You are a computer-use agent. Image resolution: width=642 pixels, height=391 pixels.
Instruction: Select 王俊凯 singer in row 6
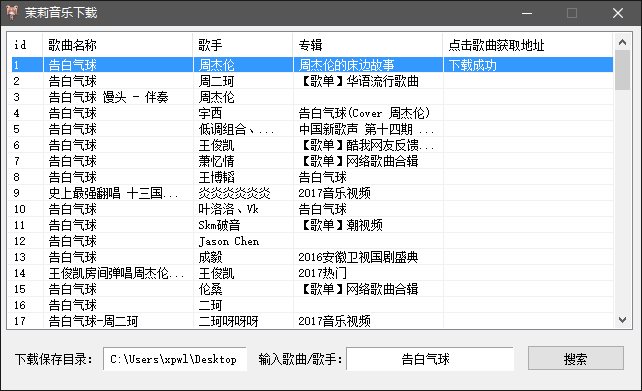click(217, 145)
